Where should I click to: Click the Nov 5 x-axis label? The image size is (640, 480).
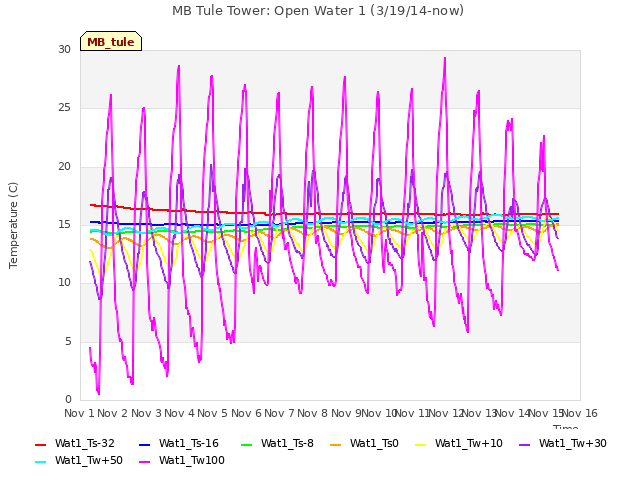tap(213, 413)
